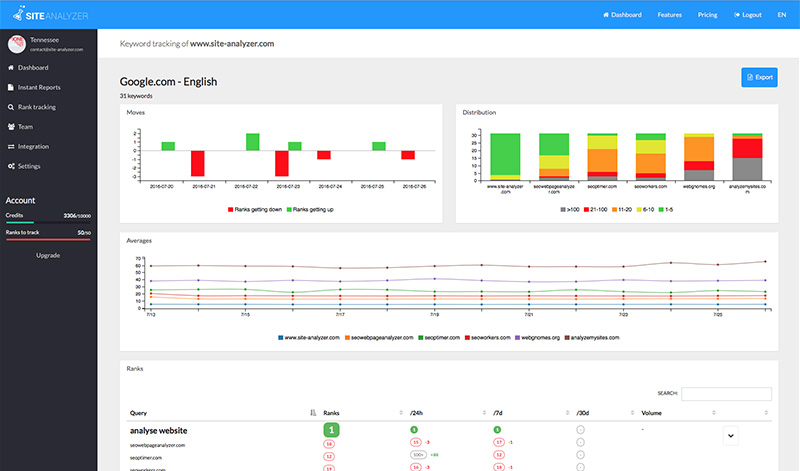Click the empty /30d circle for analyse website

point(580,430)
